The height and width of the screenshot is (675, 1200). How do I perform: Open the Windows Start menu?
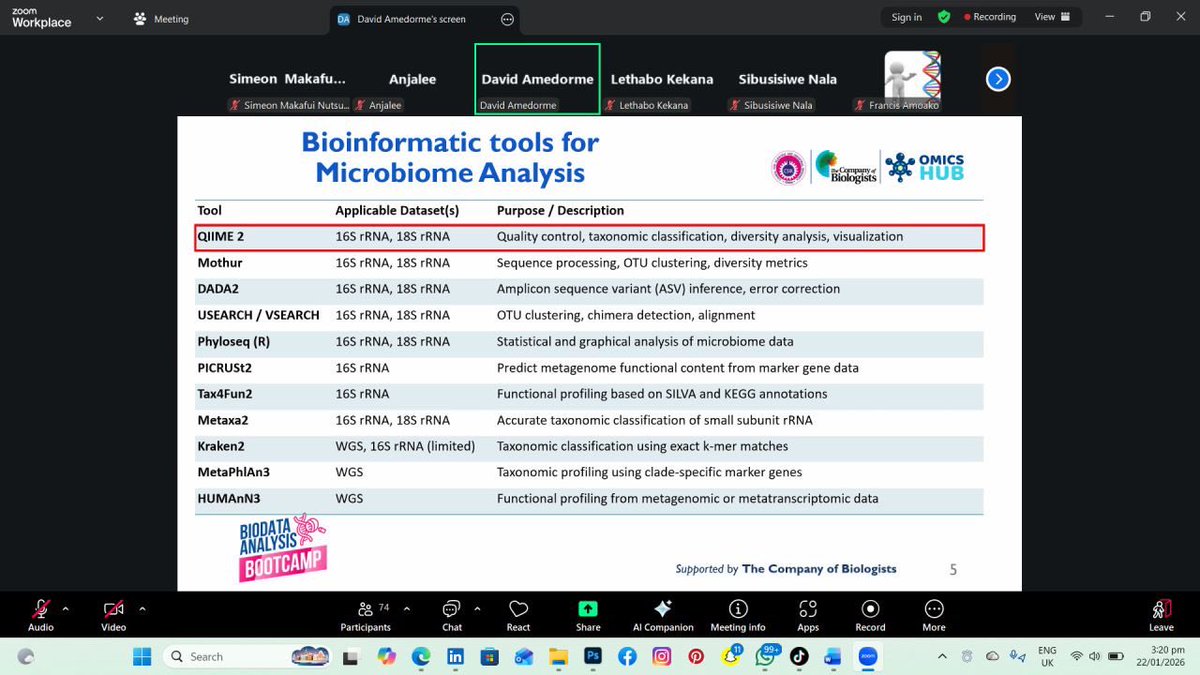142,656
